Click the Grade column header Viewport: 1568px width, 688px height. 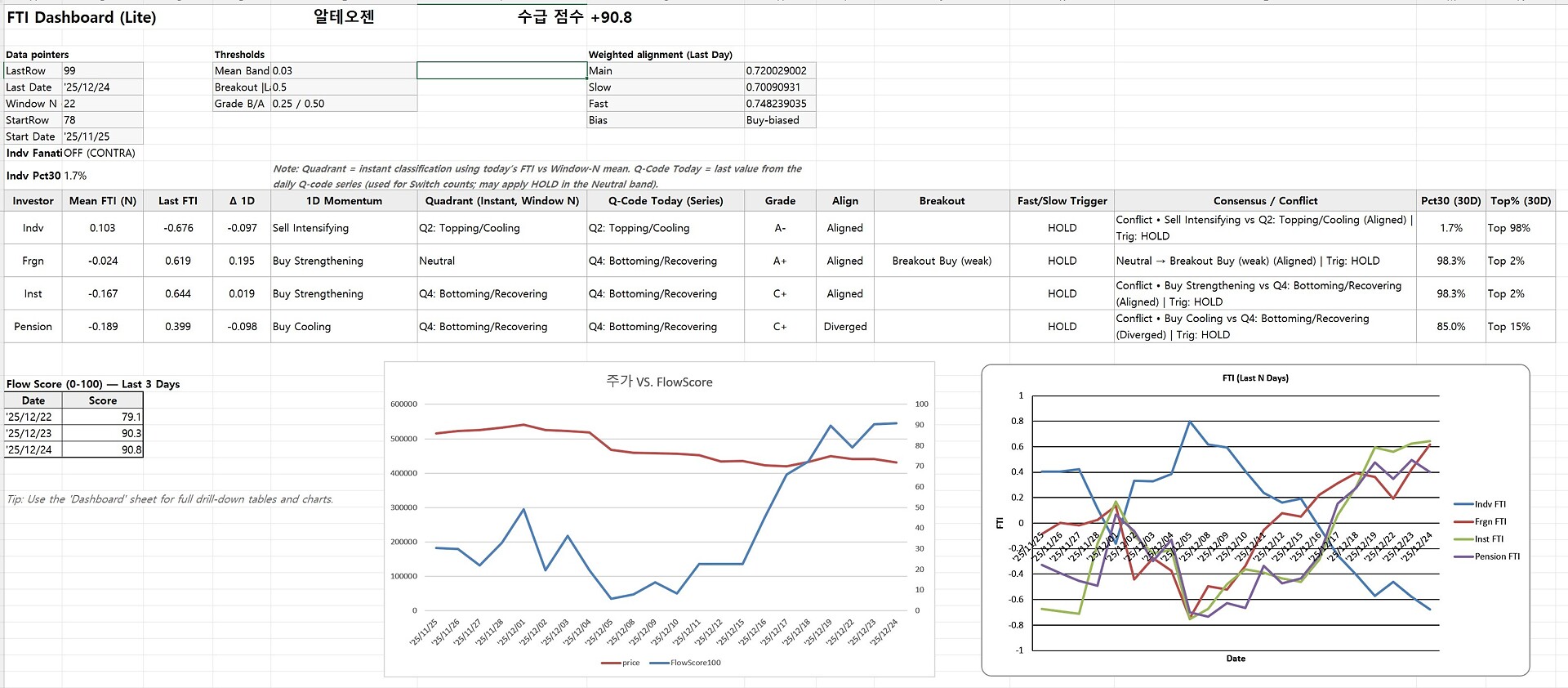pos(780,201)
